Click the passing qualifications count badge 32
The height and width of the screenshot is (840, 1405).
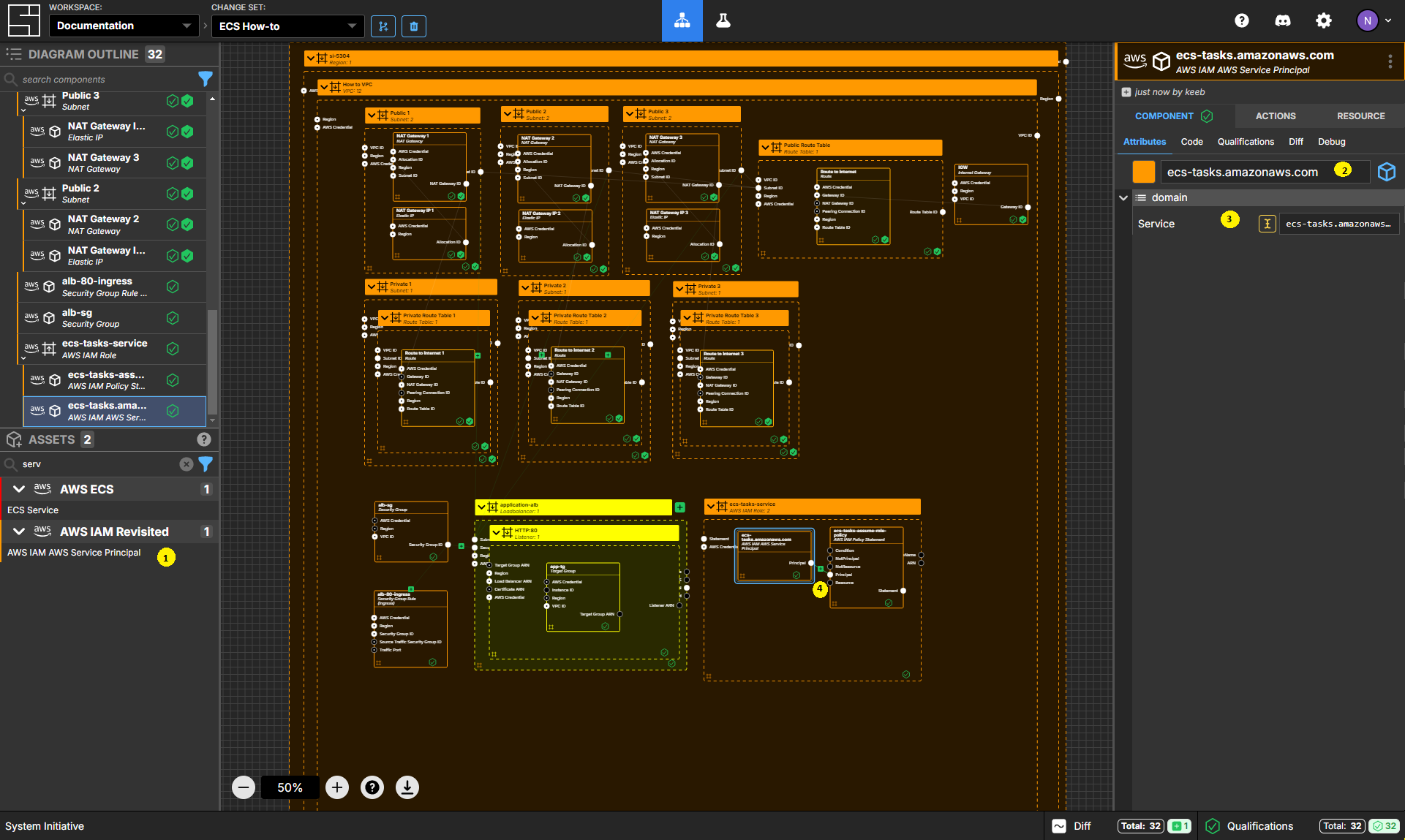click(1384, 826)
